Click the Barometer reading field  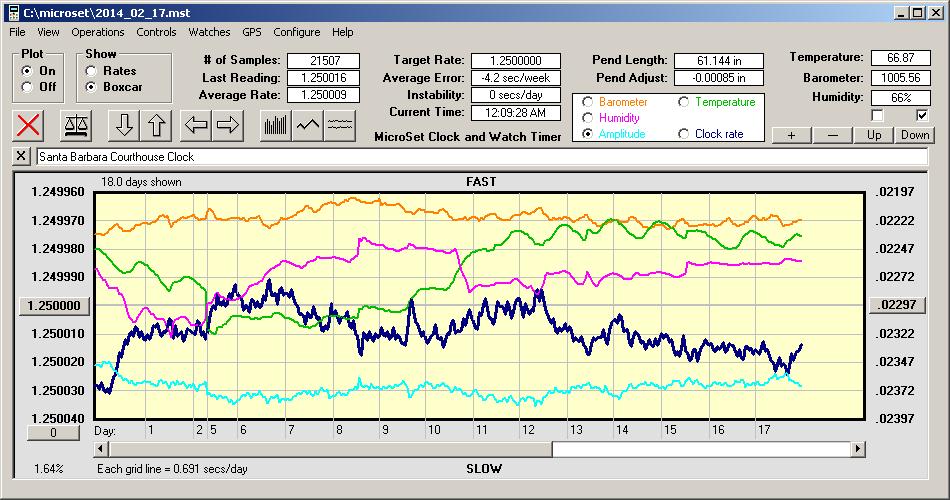(900, 78)
